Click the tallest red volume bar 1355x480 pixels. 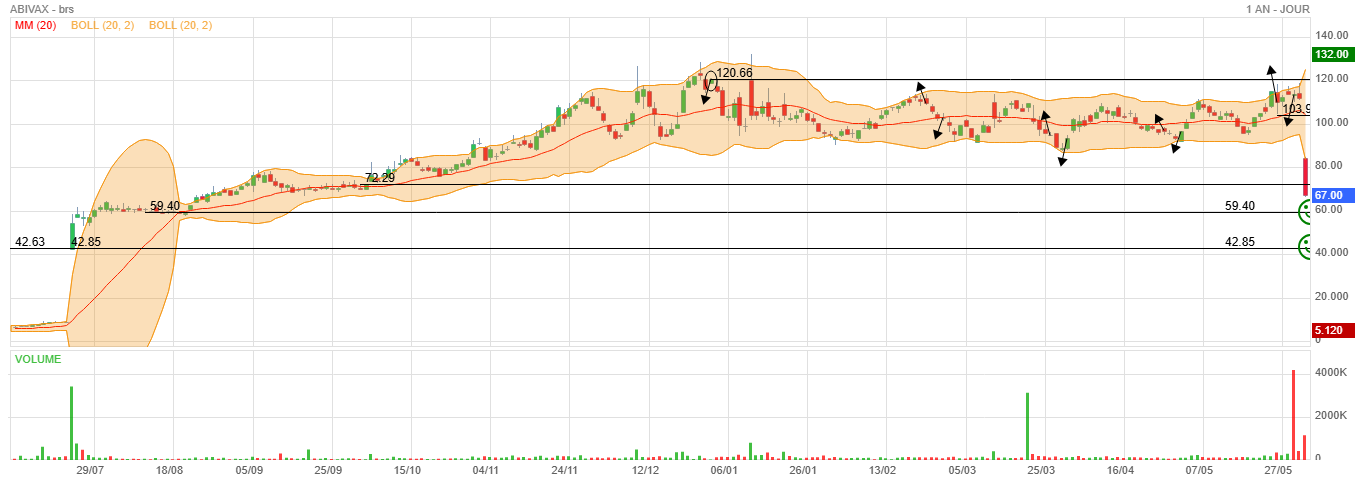(x=1293, y=414)
